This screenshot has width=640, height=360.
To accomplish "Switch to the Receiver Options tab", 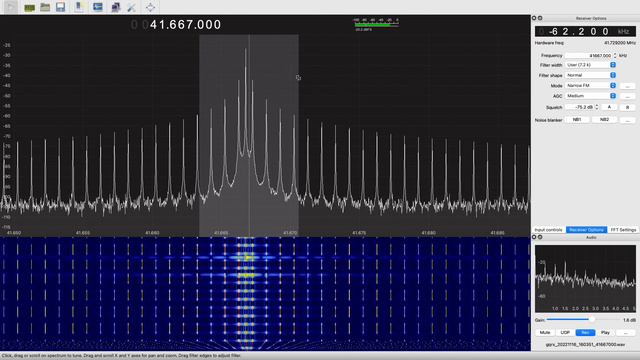I will (586, 230).
